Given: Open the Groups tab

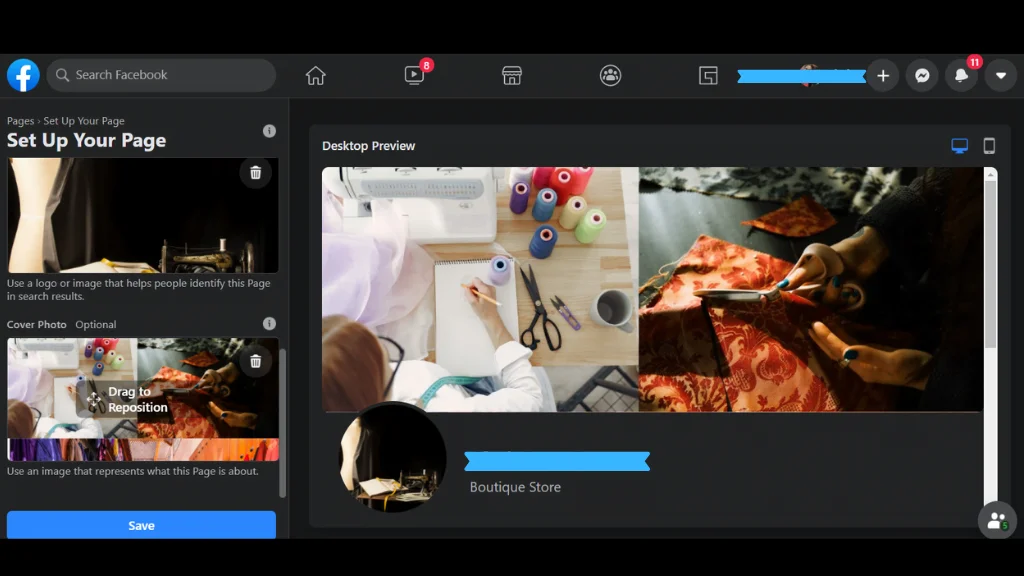Looking at the screenshot, I should coord(611,76).
